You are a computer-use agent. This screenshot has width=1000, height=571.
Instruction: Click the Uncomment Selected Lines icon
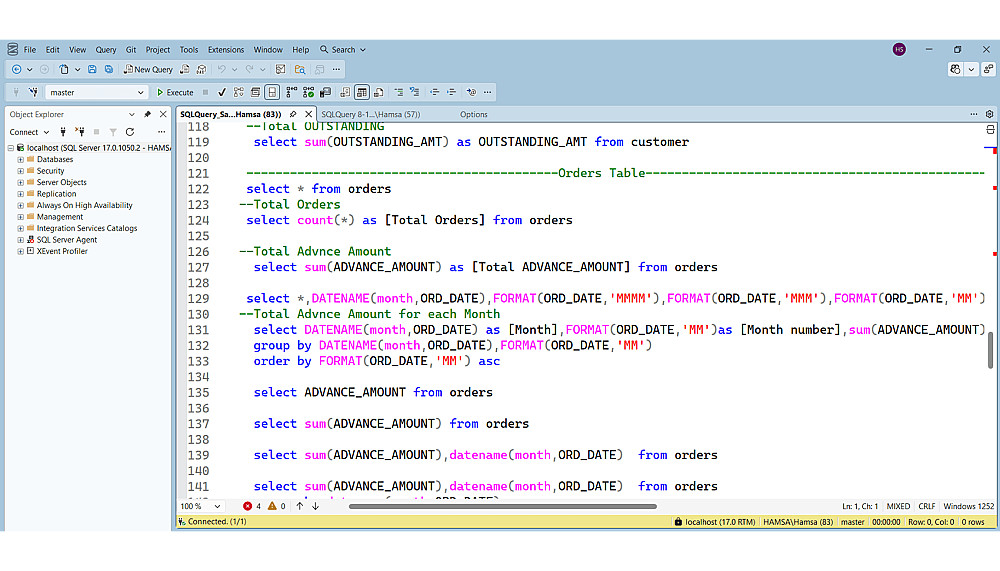pos(415,93)
